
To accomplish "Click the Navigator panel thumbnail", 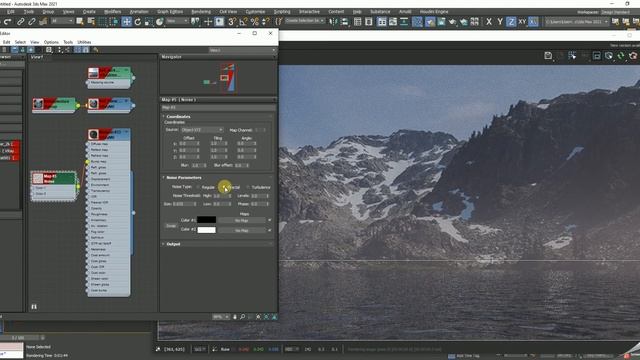I will [218, 77].
